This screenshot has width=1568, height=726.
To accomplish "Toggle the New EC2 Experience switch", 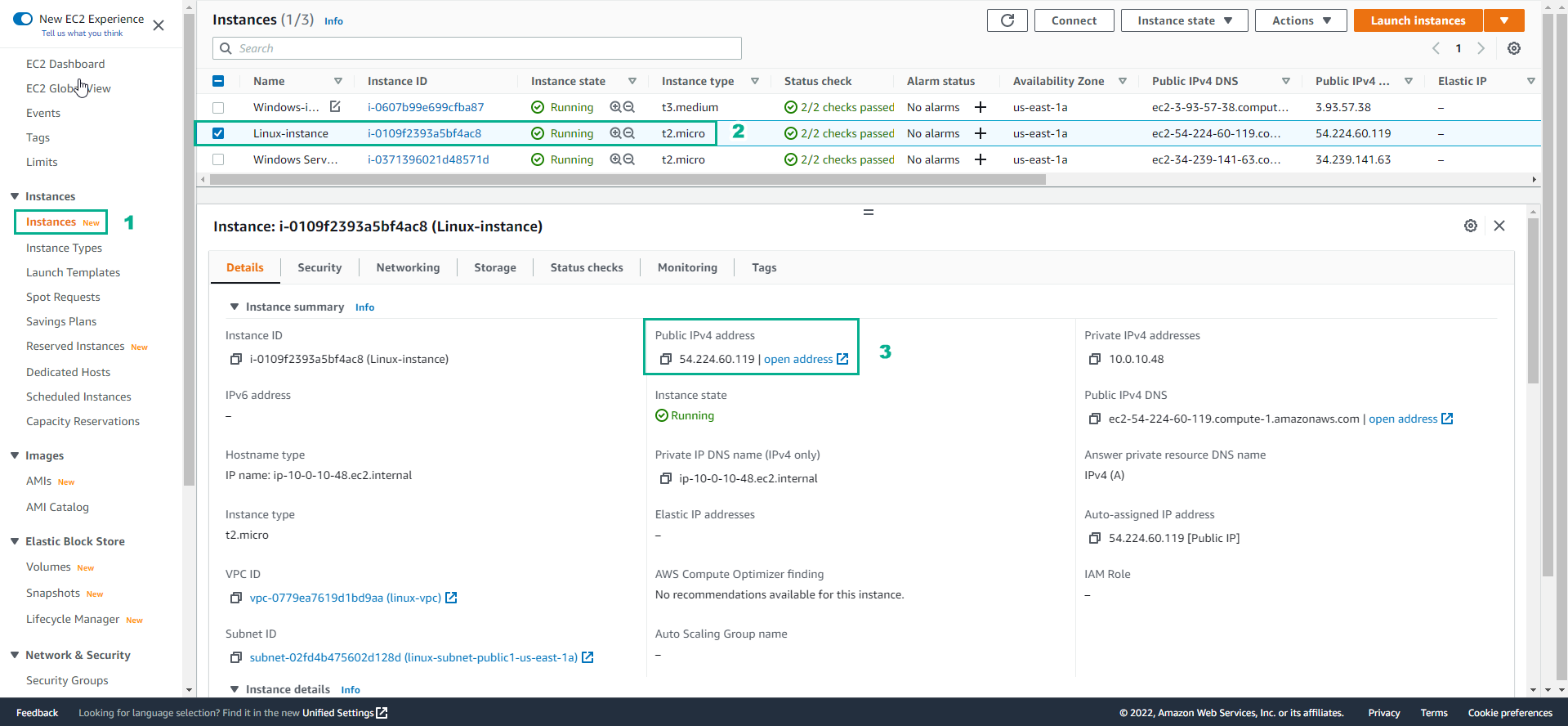I will tap(23, 19).
